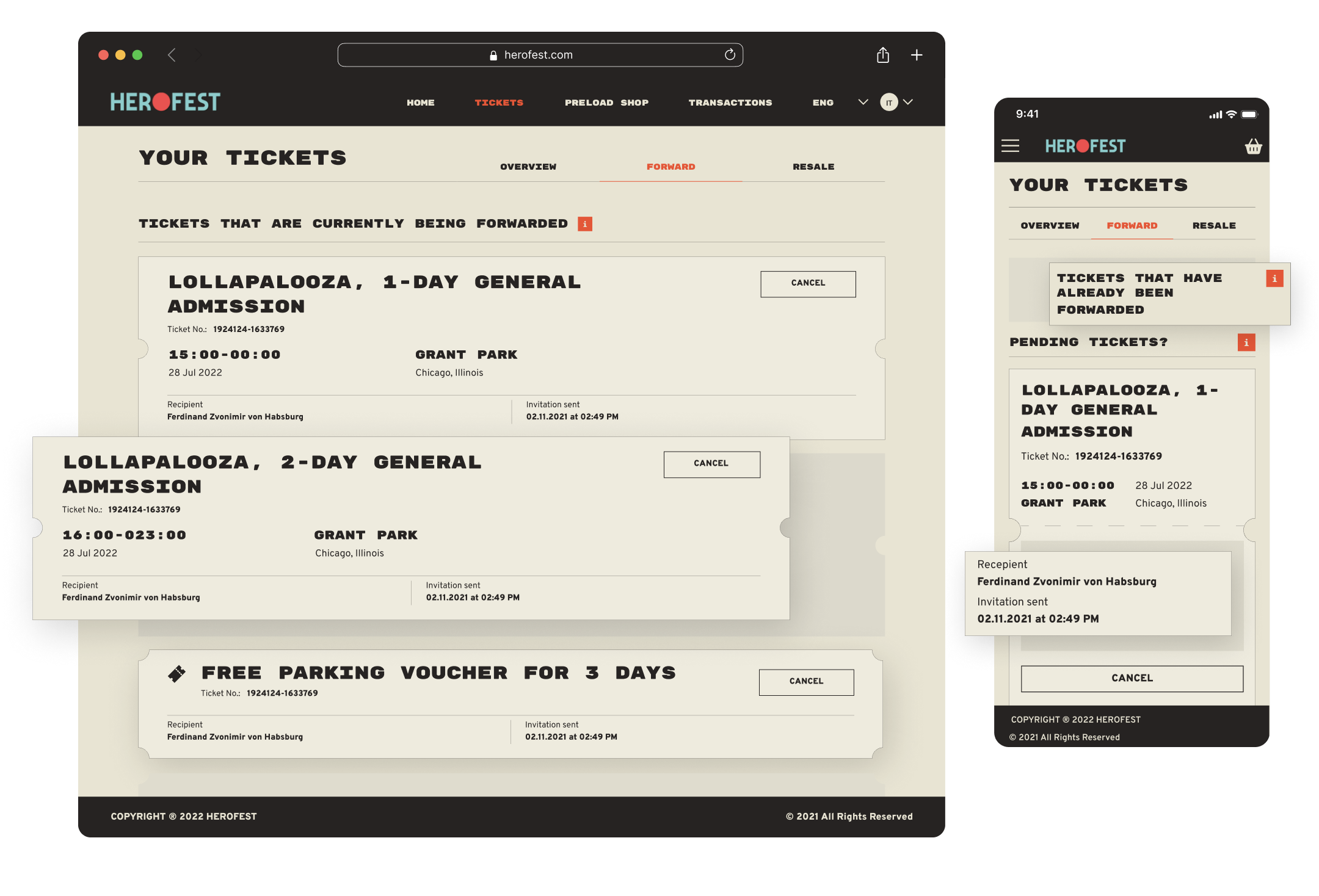Click the IT user avatar icon

tap(889, 103)
